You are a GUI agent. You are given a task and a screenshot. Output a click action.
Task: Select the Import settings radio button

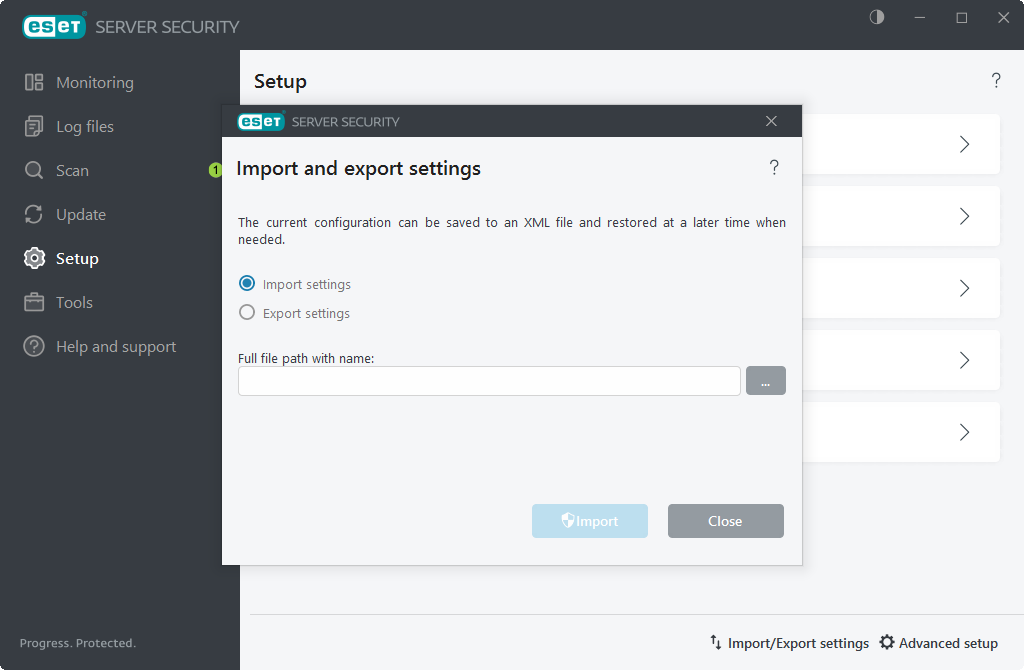point(247,283)
